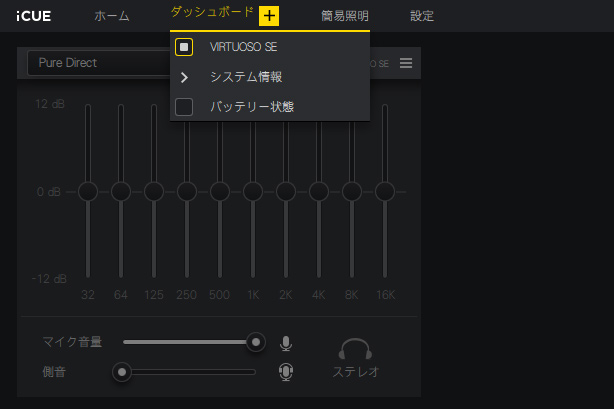Switch to the ホーム tab
614x409 pixels.
[111, 16]
